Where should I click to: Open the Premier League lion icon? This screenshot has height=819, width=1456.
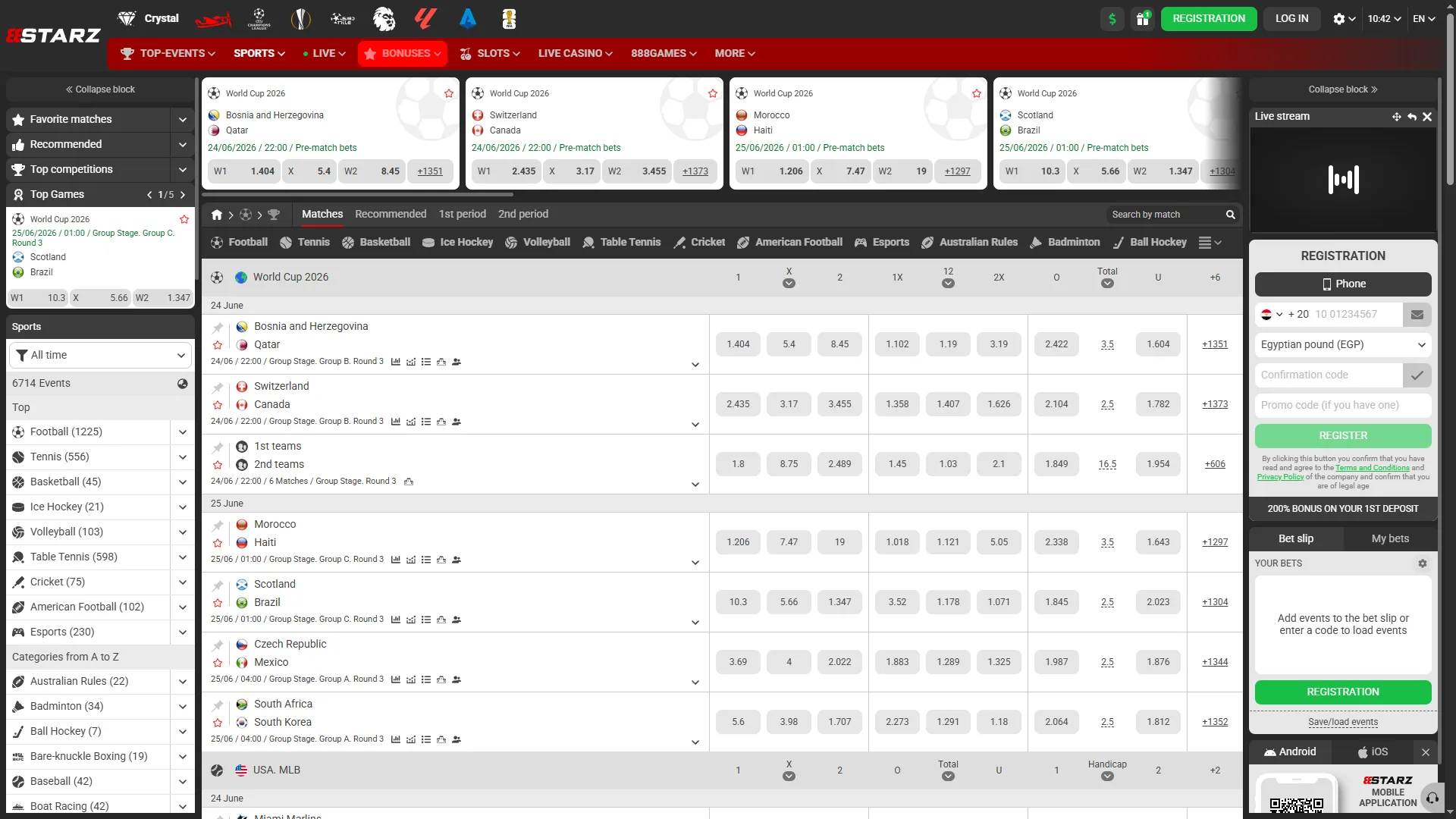(384, 19)
